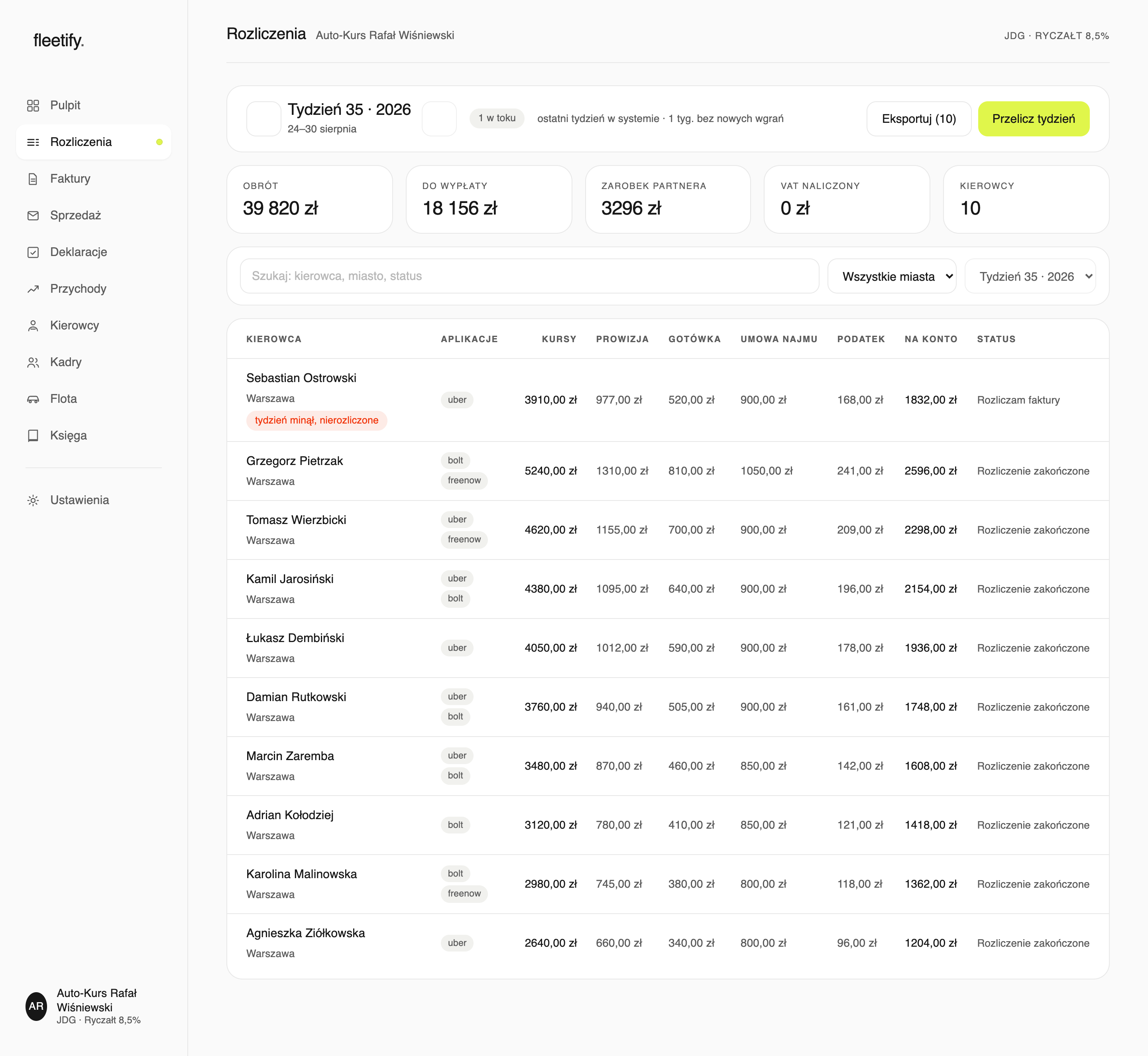Open Deklaracje menu item

(94, 252)
